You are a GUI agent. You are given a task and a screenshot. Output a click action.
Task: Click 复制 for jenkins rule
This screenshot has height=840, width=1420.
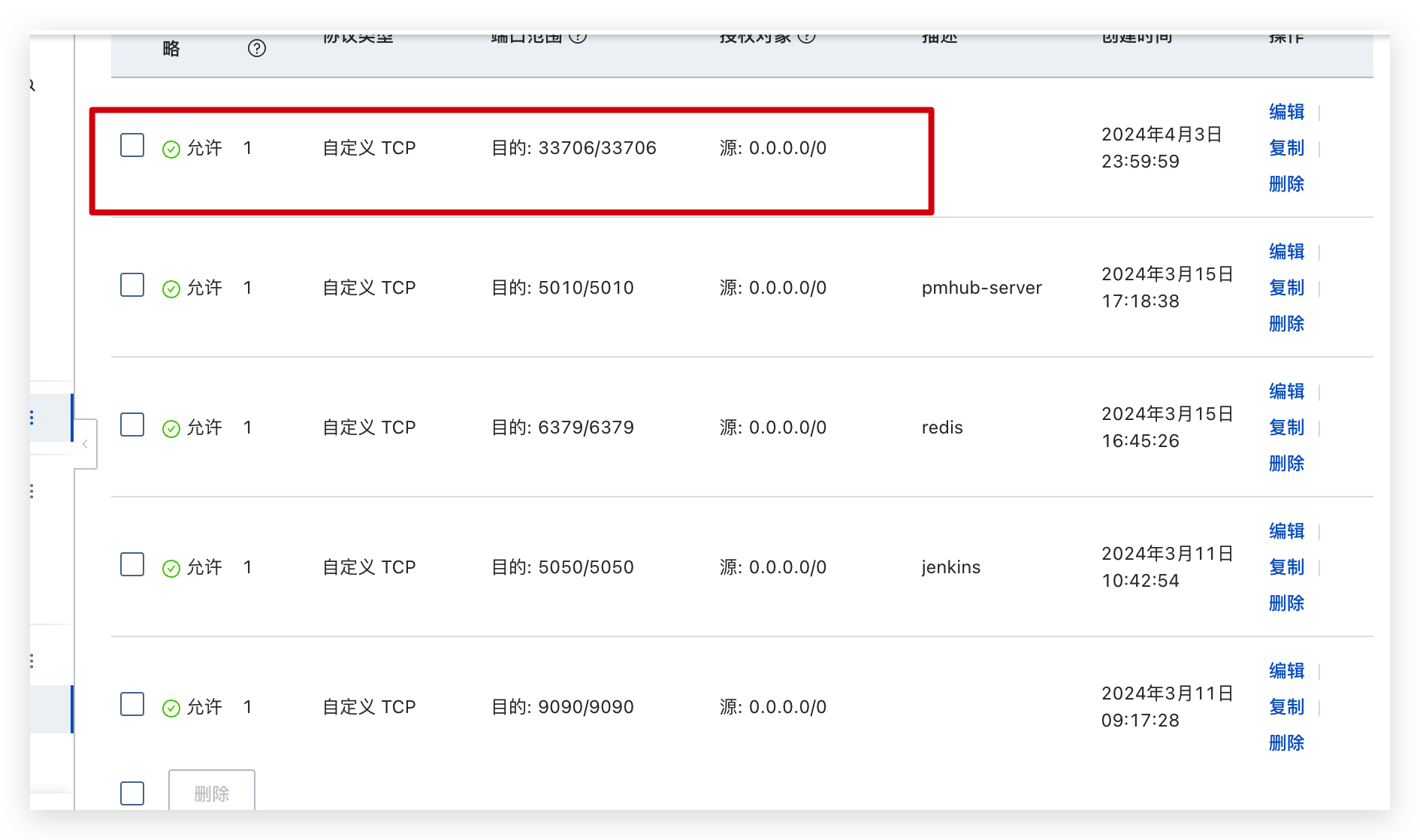pyautogui.click(x=1286, y=567)
